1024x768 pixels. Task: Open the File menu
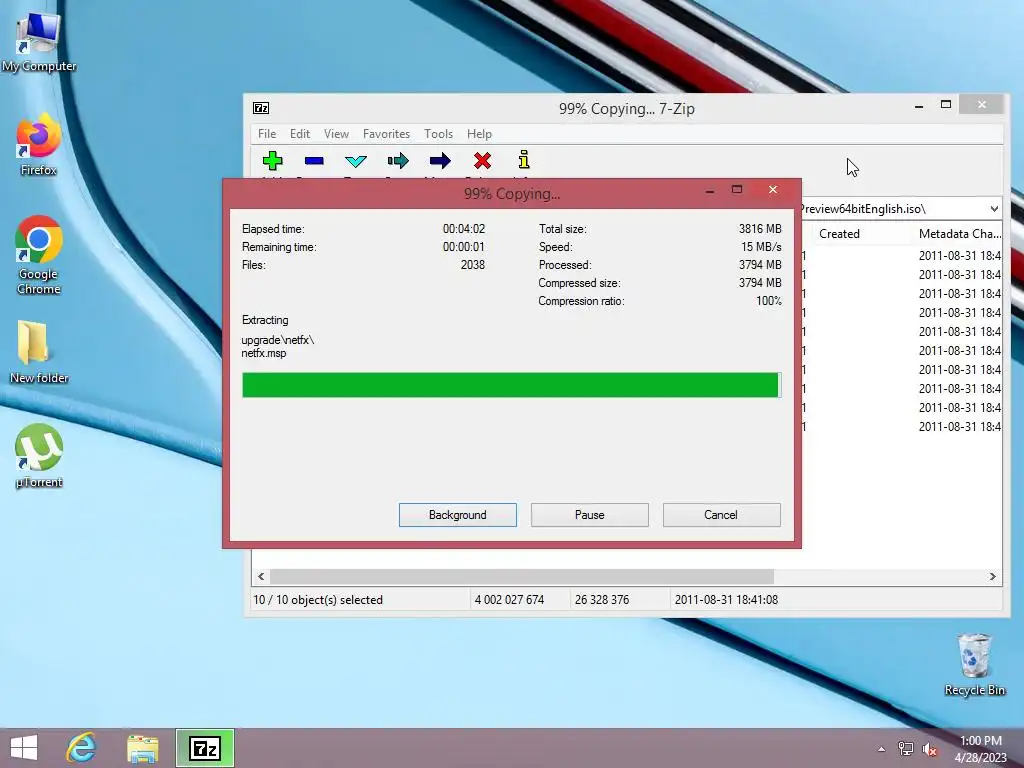pos(266,134)
